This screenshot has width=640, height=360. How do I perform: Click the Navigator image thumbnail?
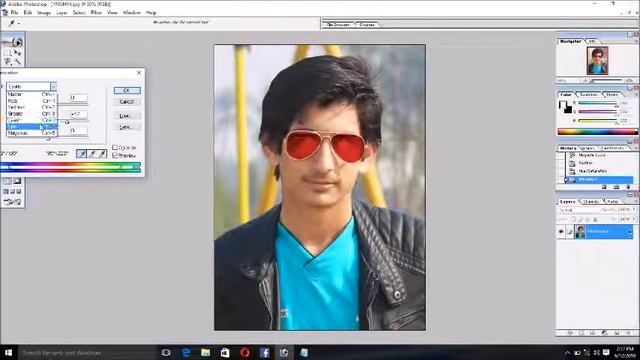tap(597, 60)
